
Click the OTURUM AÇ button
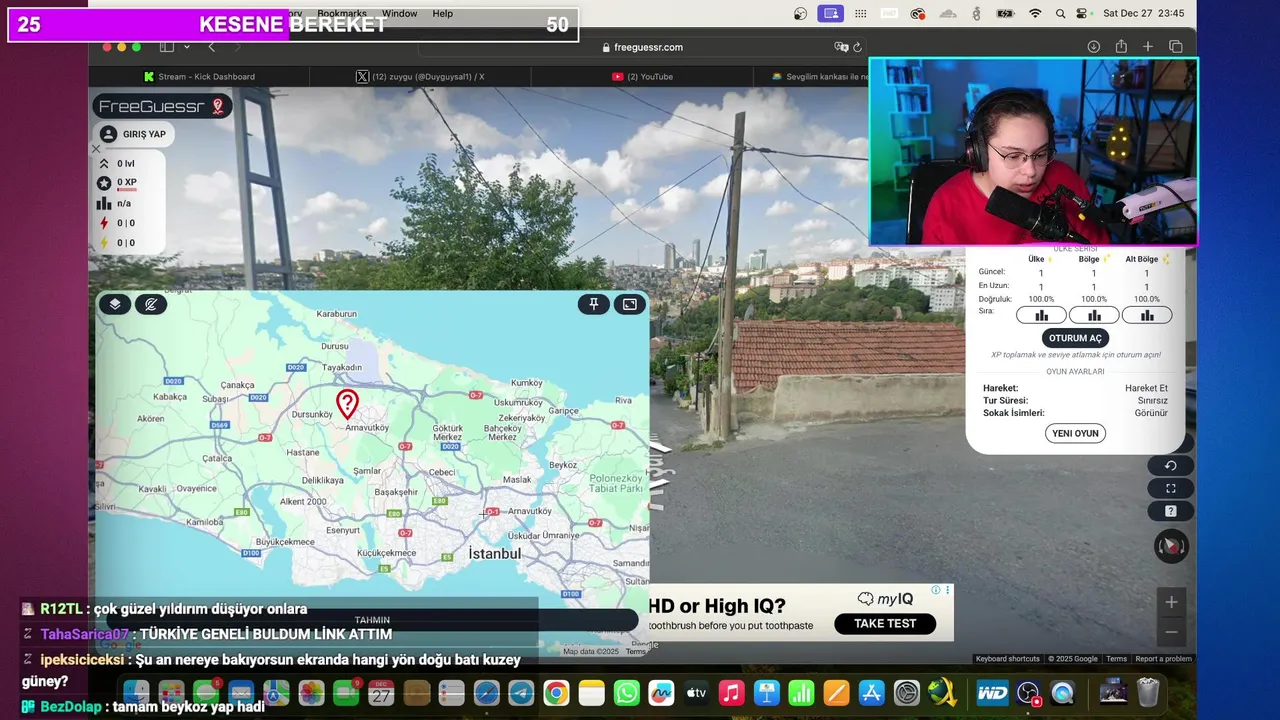tap(1075, 338)
